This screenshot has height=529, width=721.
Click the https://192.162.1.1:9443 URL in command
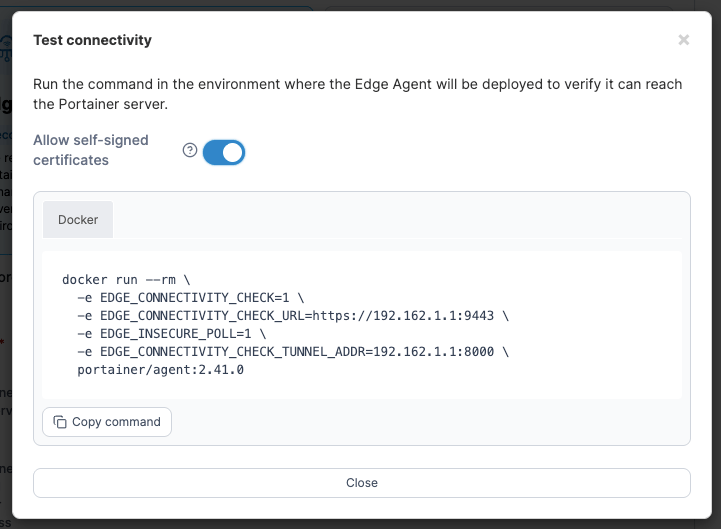(403, 316)
